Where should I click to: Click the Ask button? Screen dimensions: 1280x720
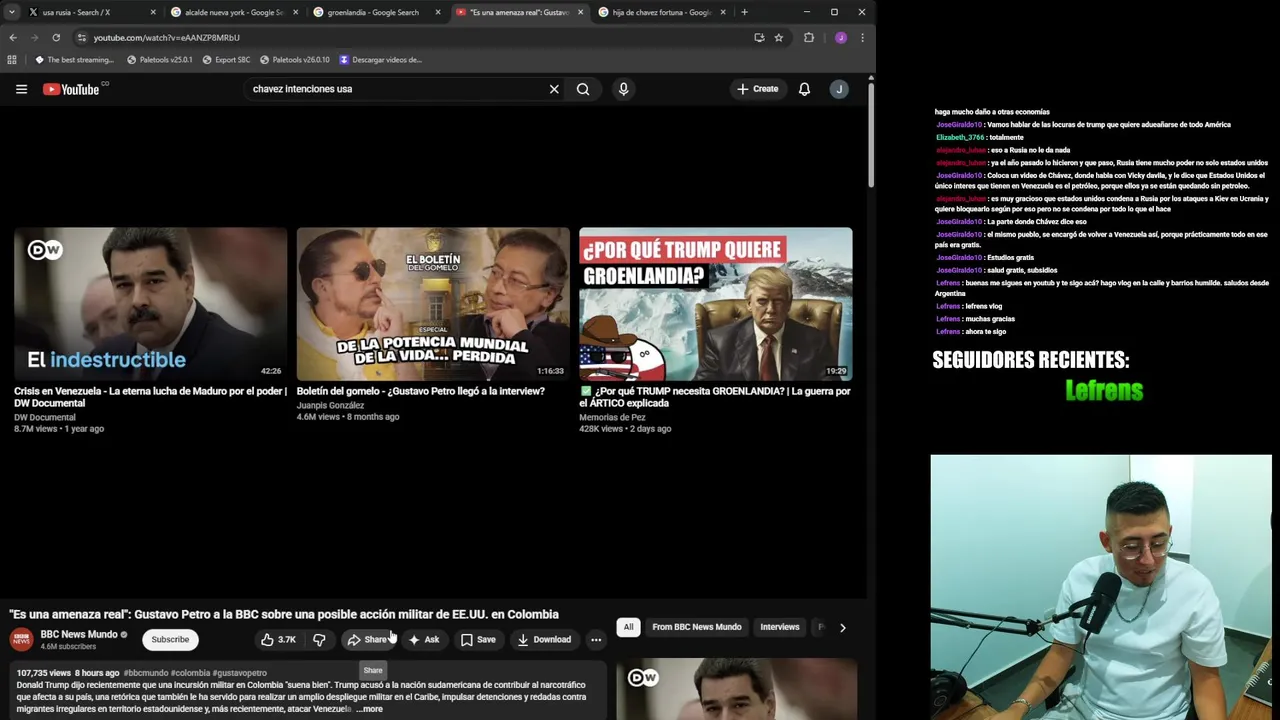tap(424, 640)
